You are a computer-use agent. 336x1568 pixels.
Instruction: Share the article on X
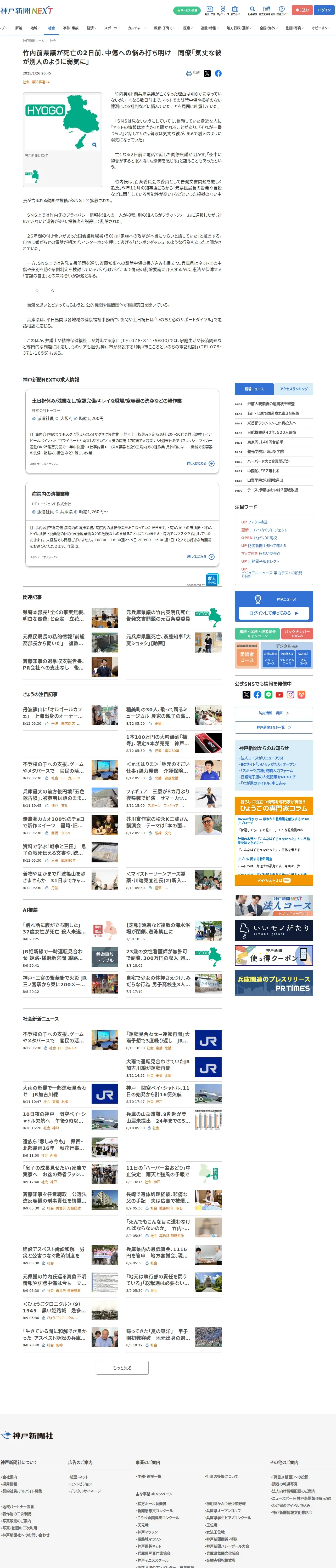click(207, 73)
